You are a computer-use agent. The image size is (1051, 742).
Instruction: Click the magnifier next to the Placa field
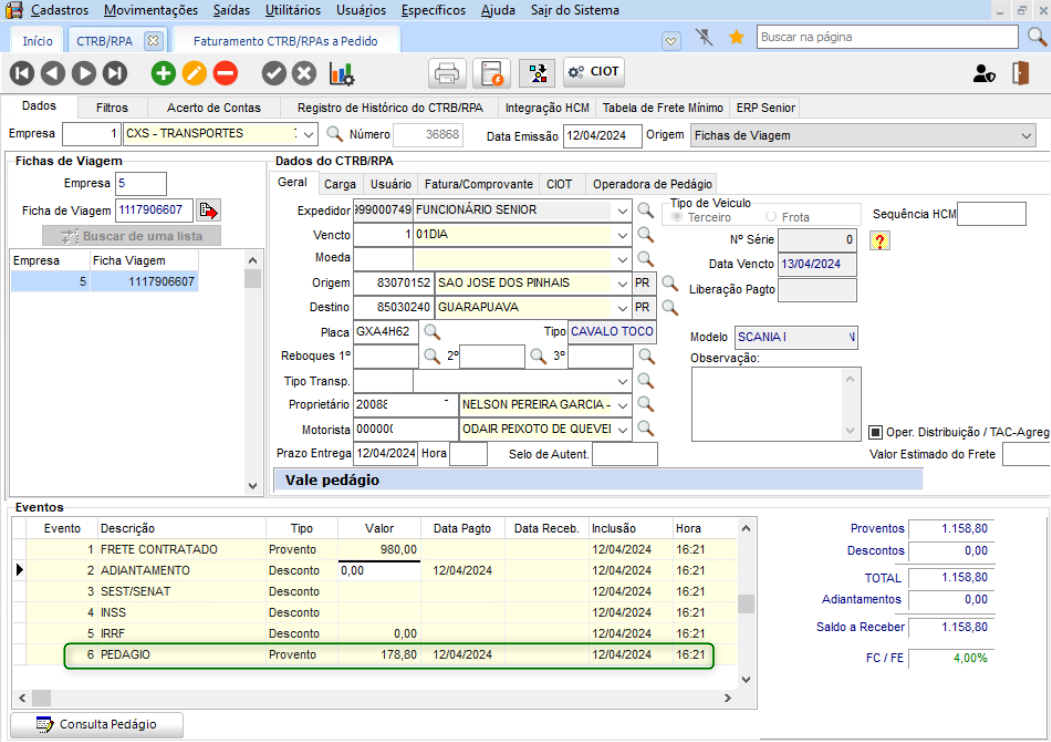pyautogui.click(x=432, y=331)
